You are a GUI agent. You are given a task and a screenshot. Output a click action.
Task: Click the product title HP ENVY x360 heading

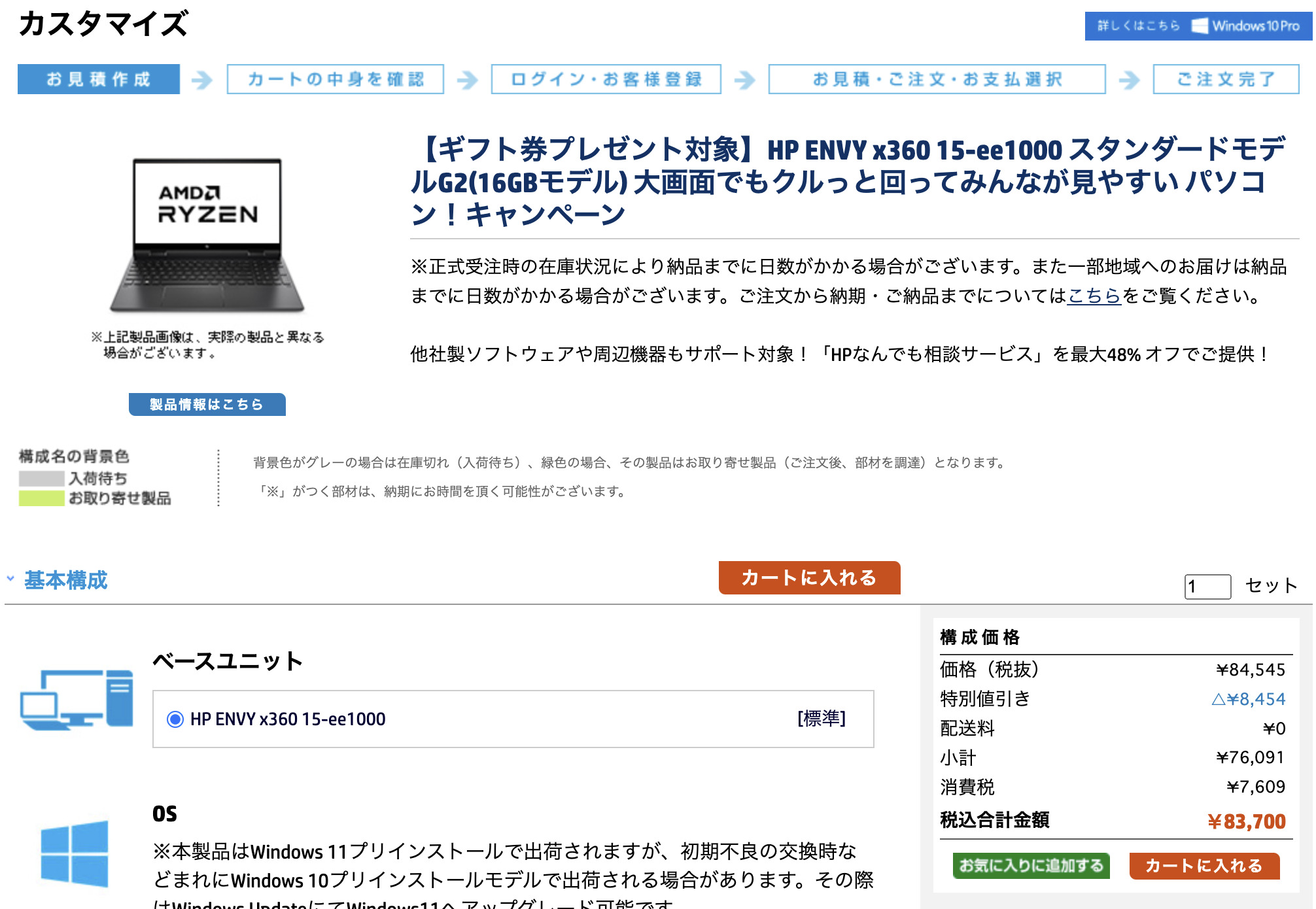(848, 181)
